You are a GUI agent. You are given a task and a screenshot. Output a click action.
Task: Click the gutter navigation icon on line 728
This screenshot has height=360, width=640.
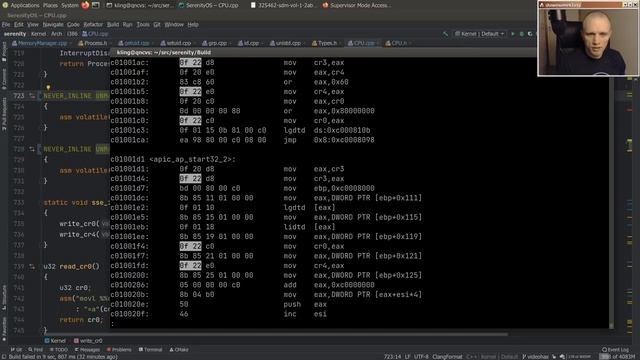32,149
